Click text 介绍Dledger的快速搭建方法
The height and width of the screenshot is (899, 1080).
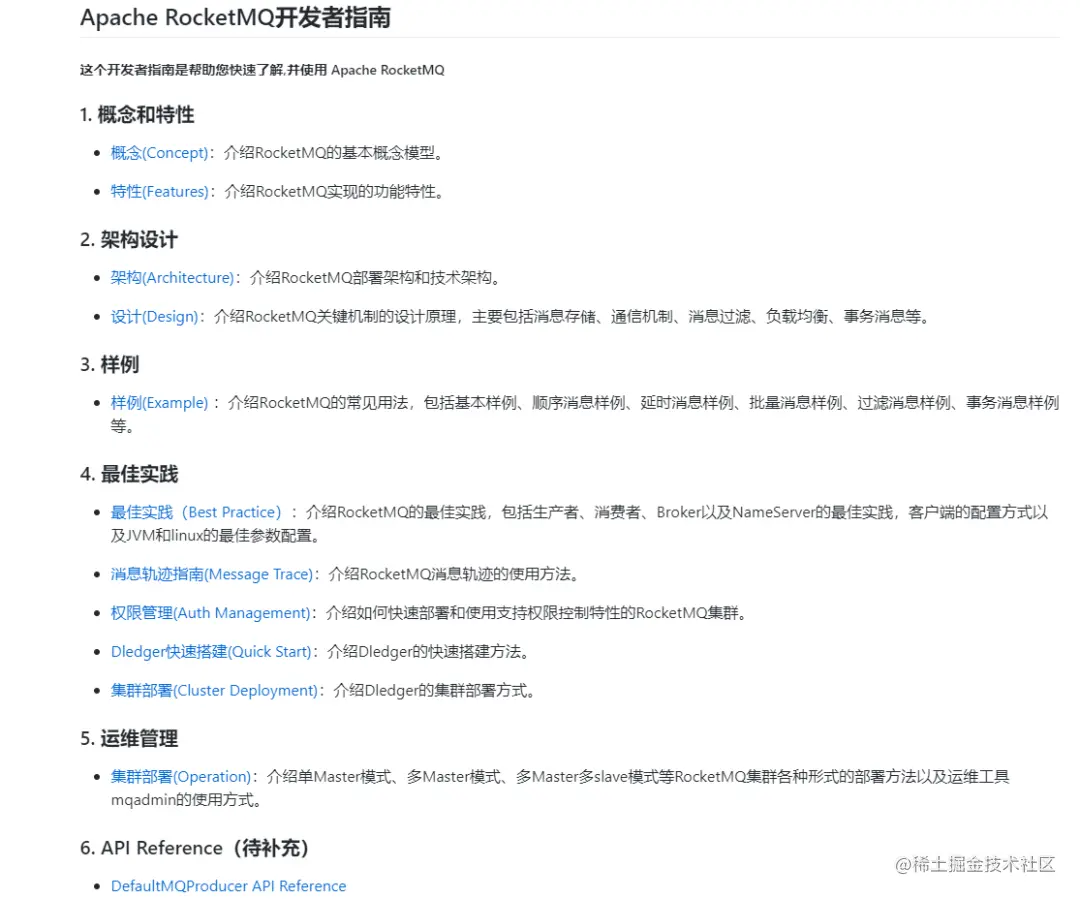pyautogui.click(x=428, y=652)
